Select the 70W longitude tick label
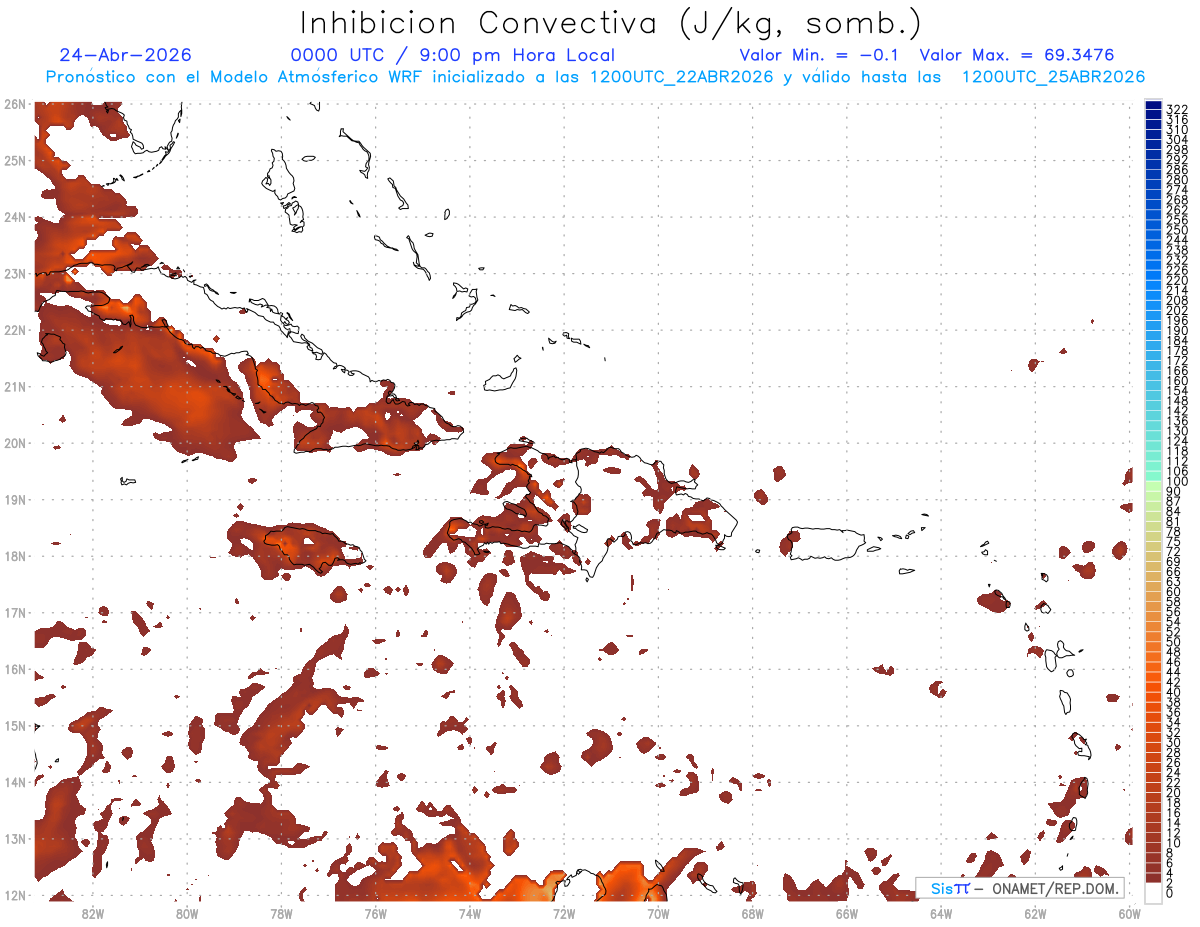This screenshot has height=927, width=1200. coord(658,913)
